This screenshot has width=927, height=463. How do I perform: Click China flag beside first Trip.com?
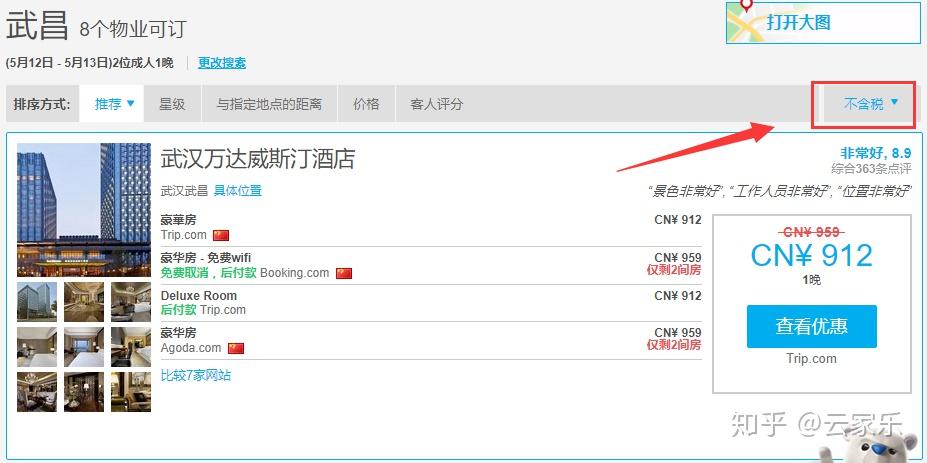[x=221, y=235]
